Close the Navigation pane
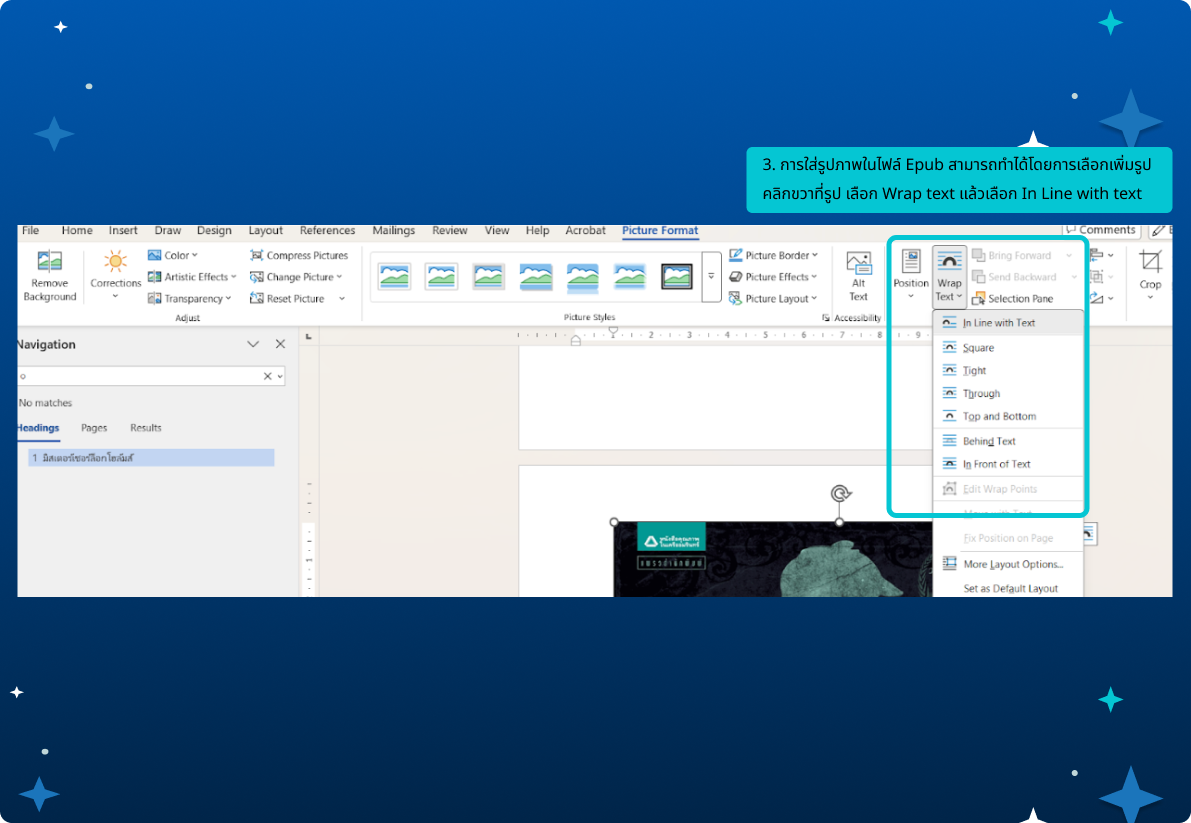Image resolution: width=1191 pixels, height=823 pixels. click(x=280, y=344)
